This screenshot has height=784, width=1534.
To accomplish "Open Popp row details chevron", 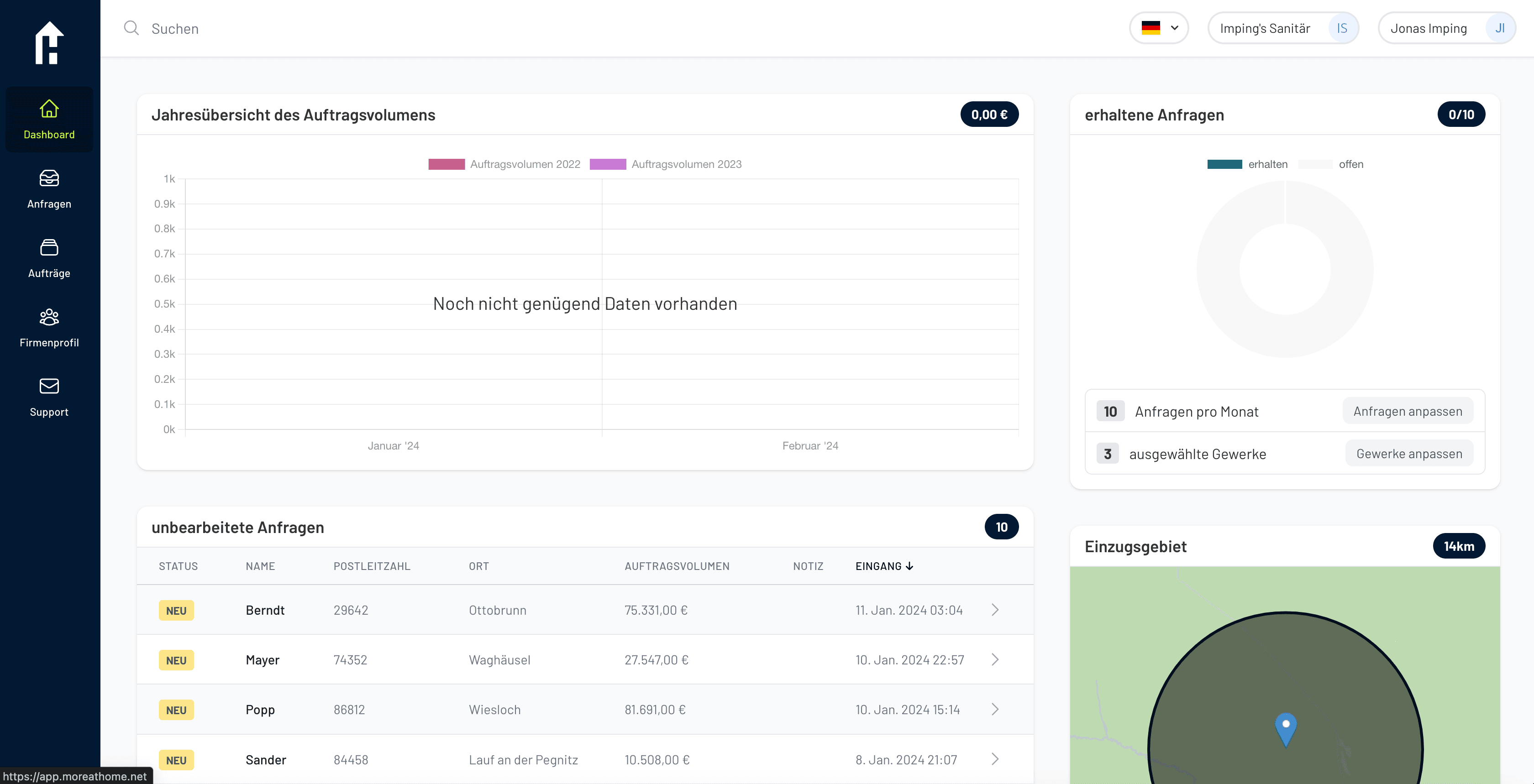I will click(995, 709).
